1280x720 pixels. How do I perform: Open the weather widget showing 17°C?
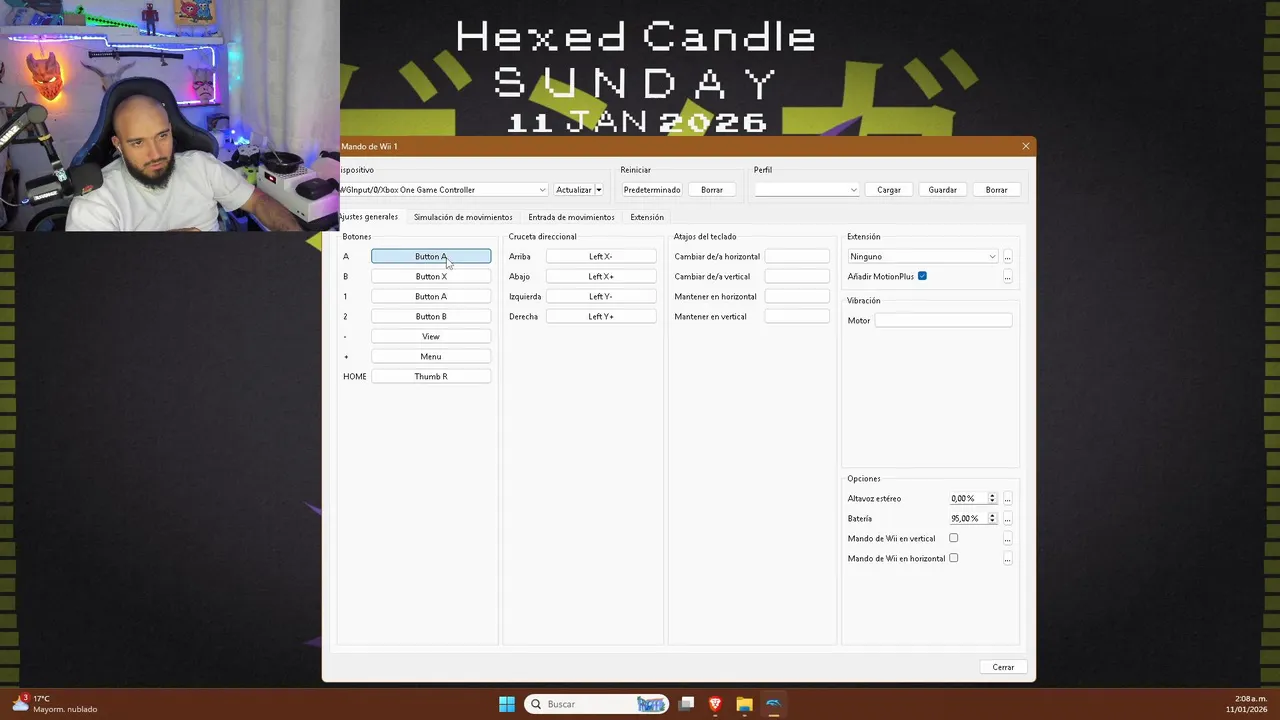(55, 704)
